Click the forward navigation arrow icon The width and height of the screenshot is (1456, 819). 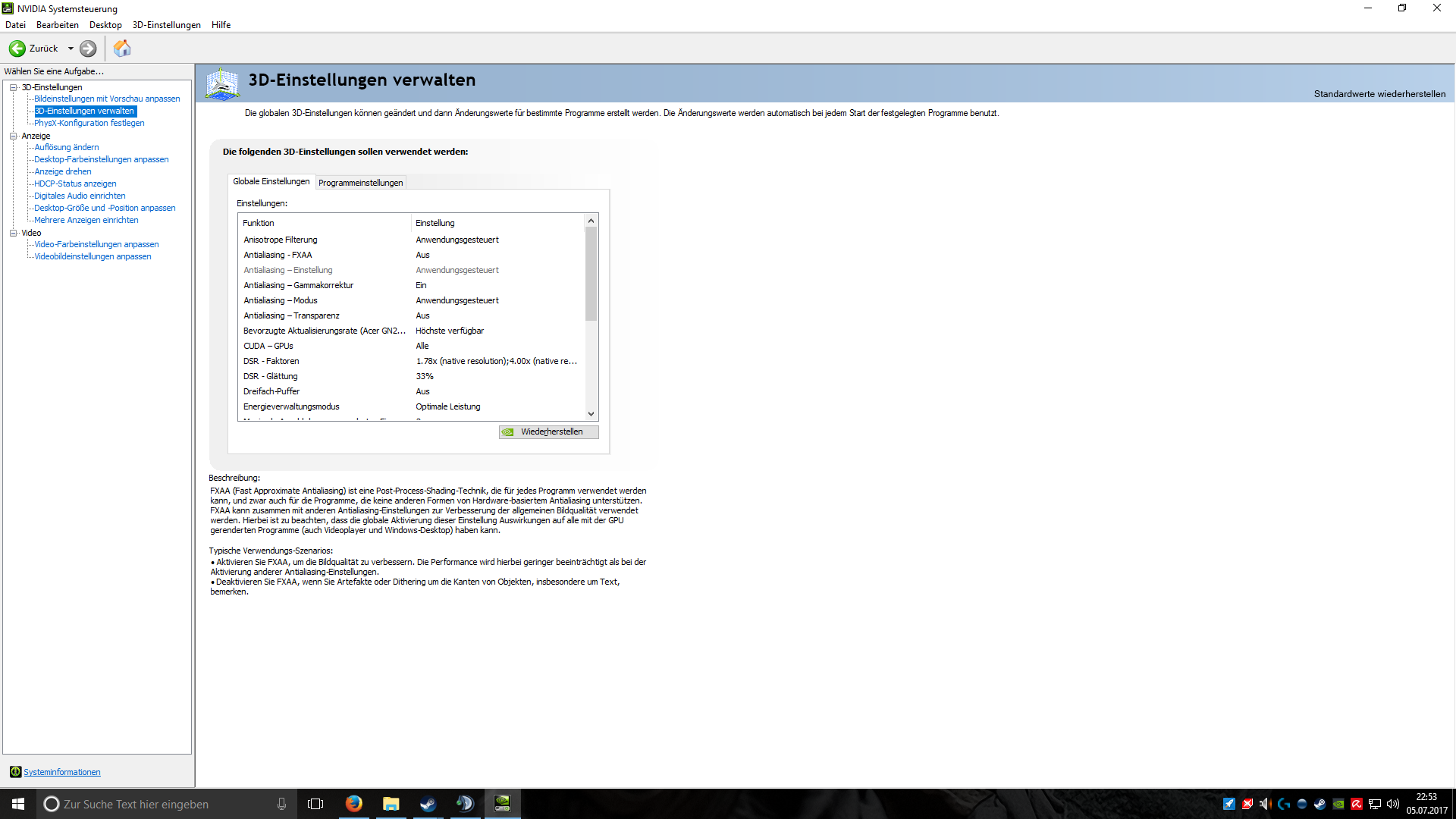click(x=88, y=49)
